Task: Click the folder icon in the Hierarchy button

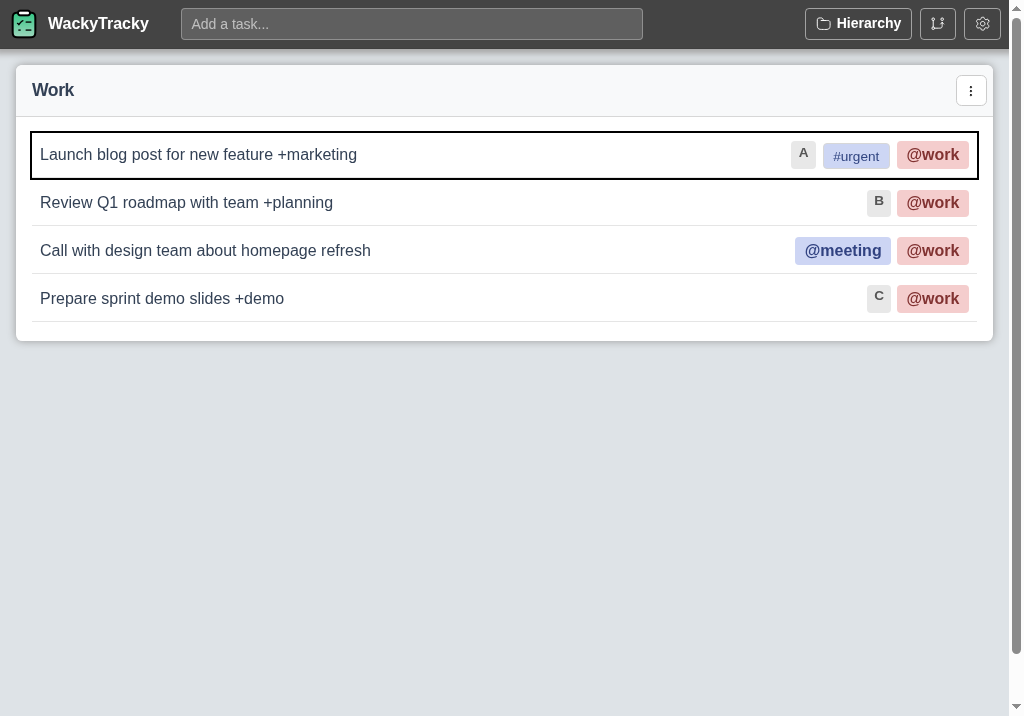Action: (823, 23)
